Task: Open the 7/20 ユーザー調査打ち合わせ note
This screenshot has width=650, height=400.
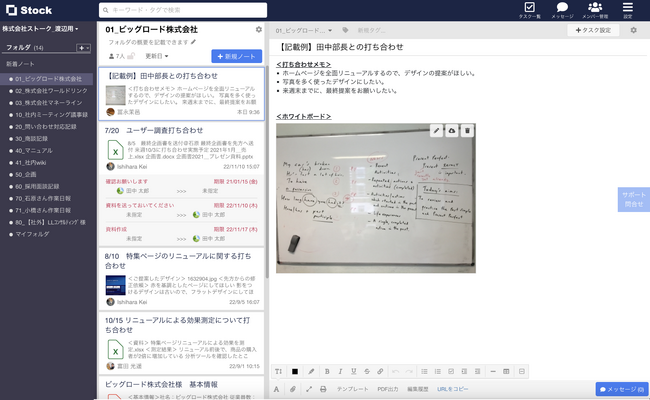Action: point(182,148)
